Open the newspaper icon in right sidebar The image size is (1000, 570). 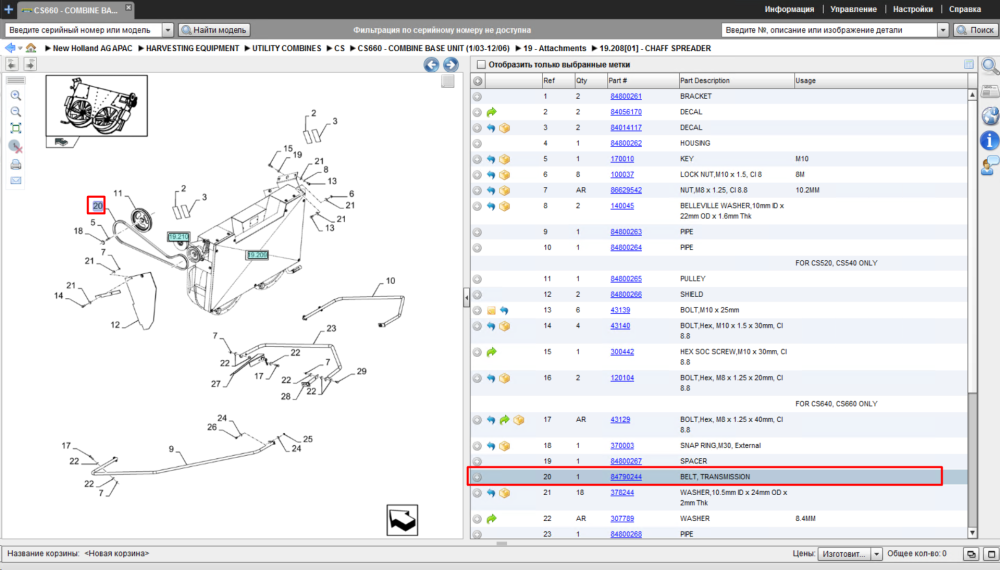pos(990,91)
